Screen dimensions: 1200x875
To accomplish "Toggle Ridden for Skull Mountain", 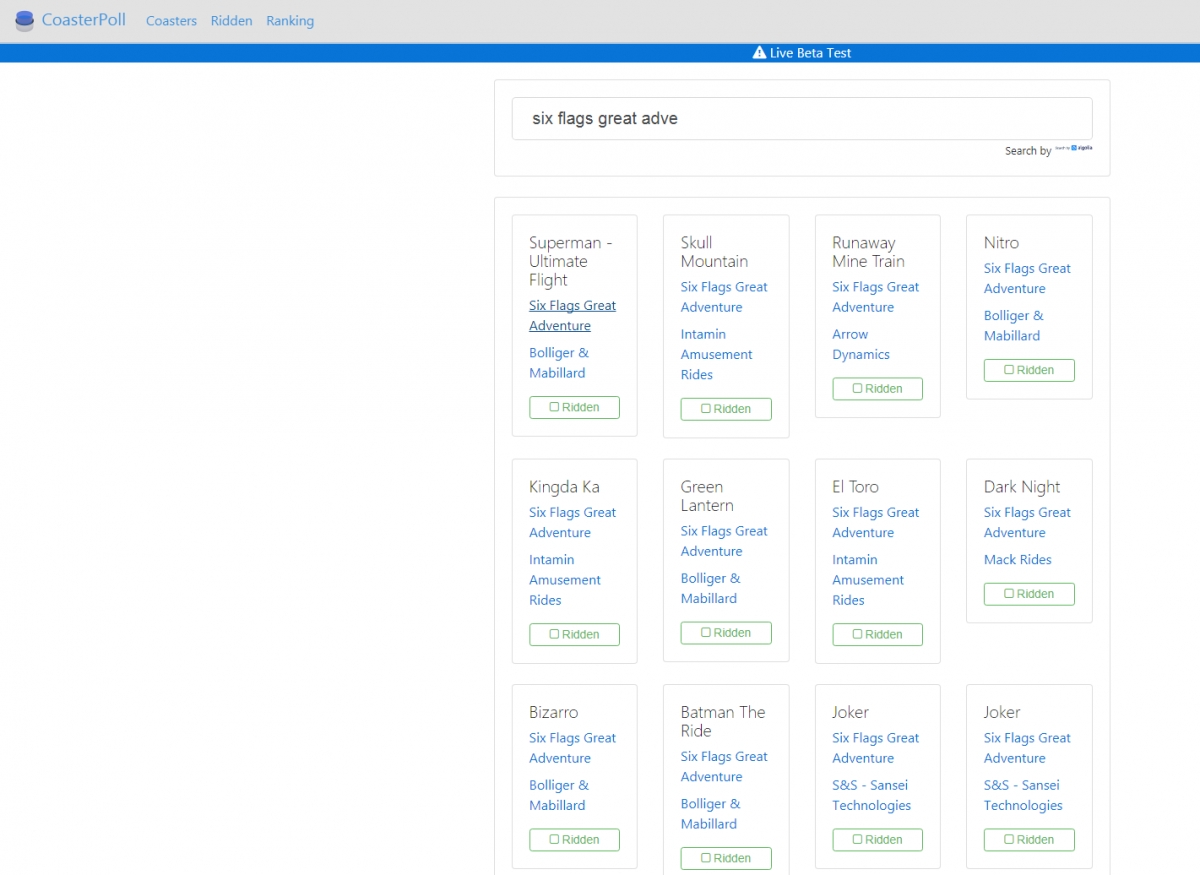I will (726, 408).
